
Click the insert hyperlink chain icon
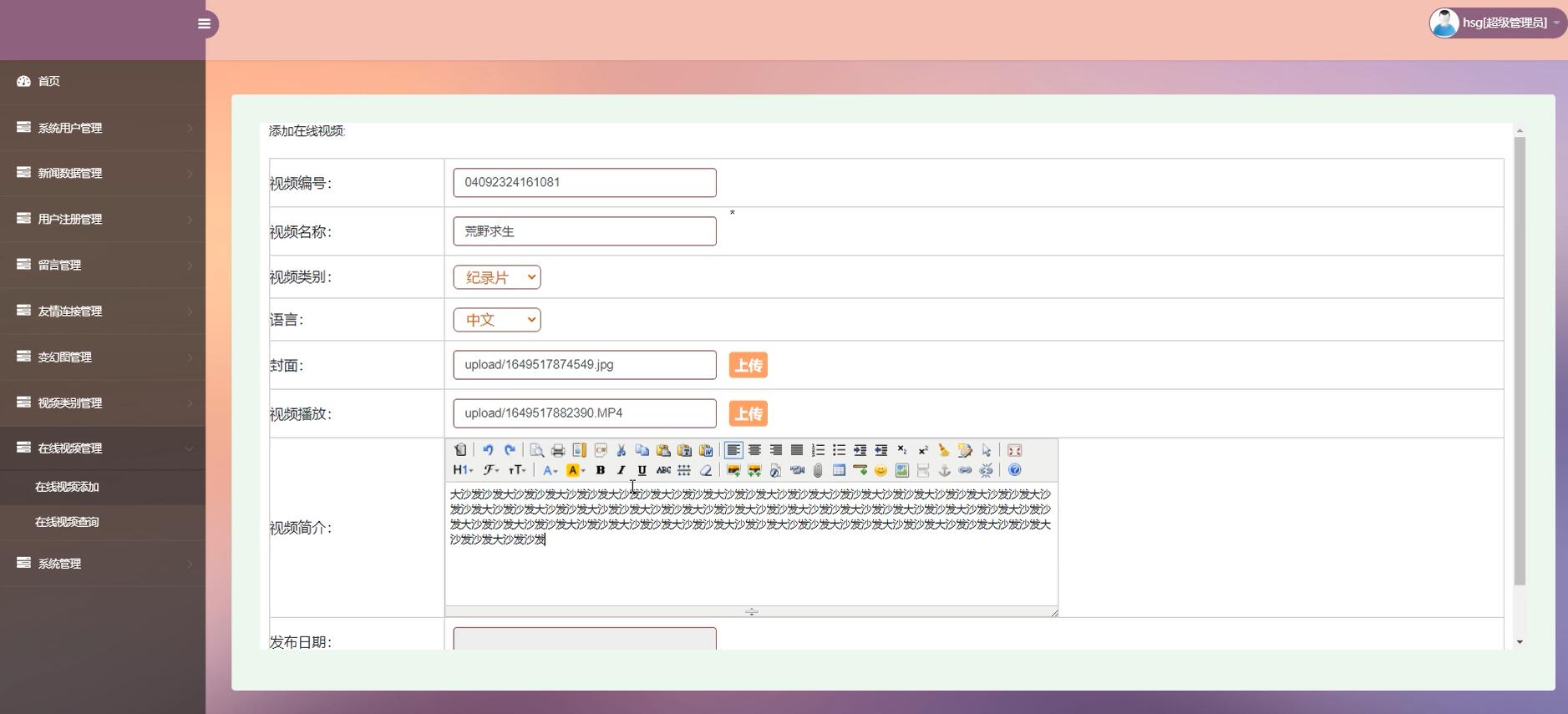point(965,470)
